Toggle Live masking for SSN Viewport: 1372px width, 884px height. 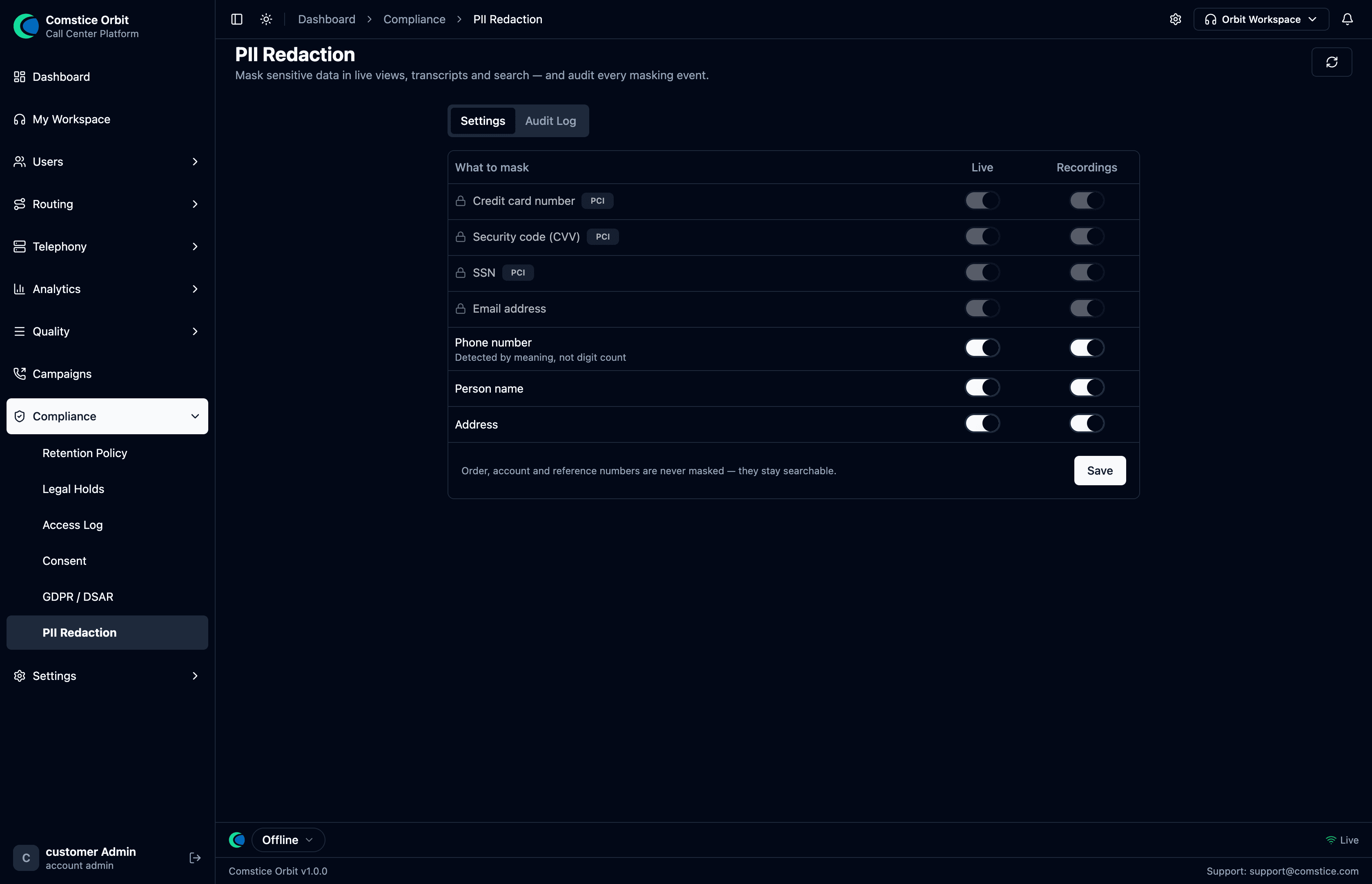(x=982, y=272)
